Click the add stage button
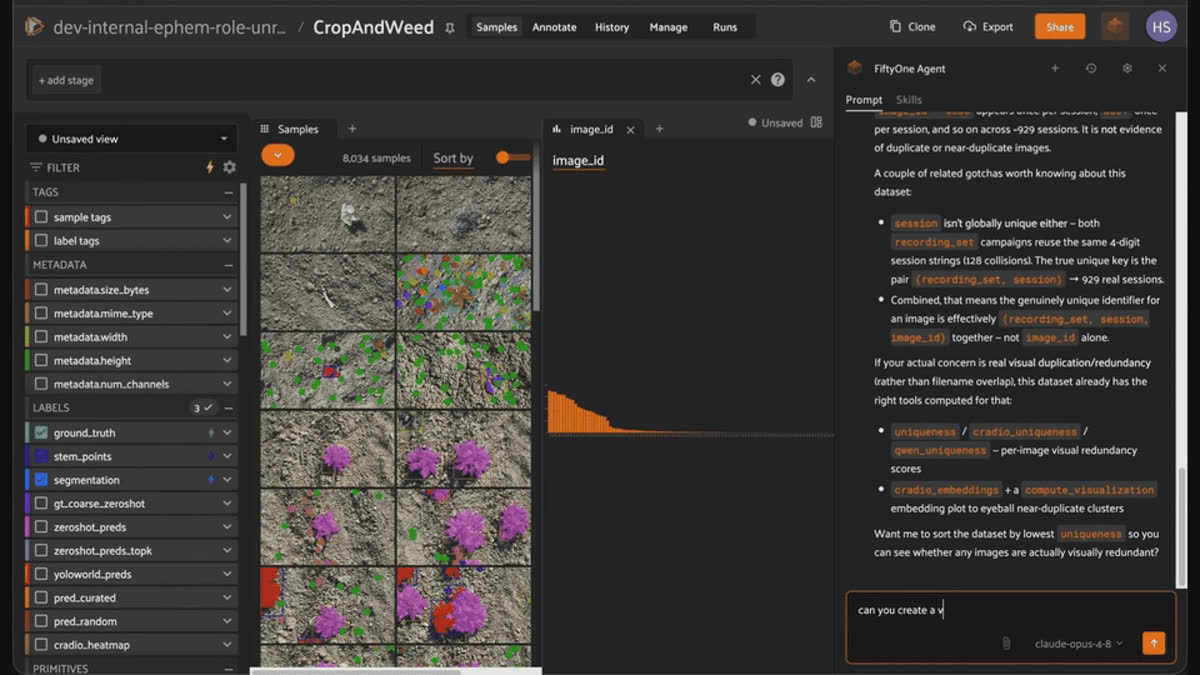1200x675 pixels. 66,80
